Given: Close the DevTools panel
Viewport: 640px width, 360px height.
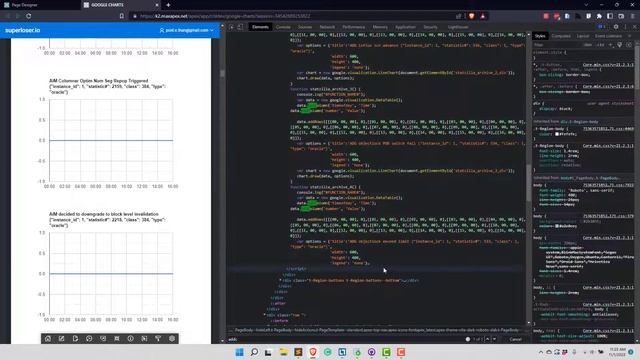Looking at the screenshot, I should [x=635, y=27].
